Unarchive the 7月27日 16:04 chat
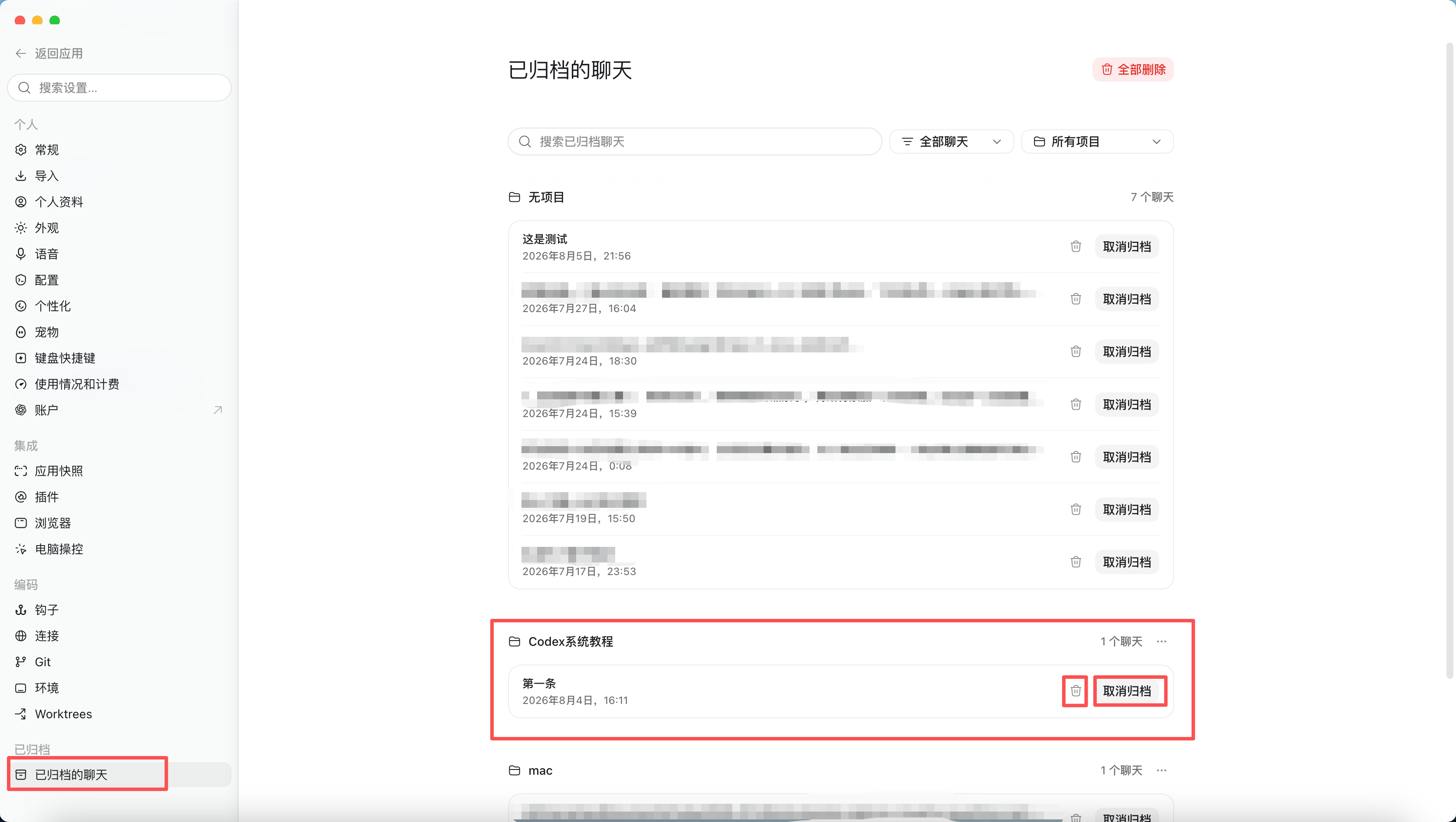The image size is (1456, 822). 1127,299
